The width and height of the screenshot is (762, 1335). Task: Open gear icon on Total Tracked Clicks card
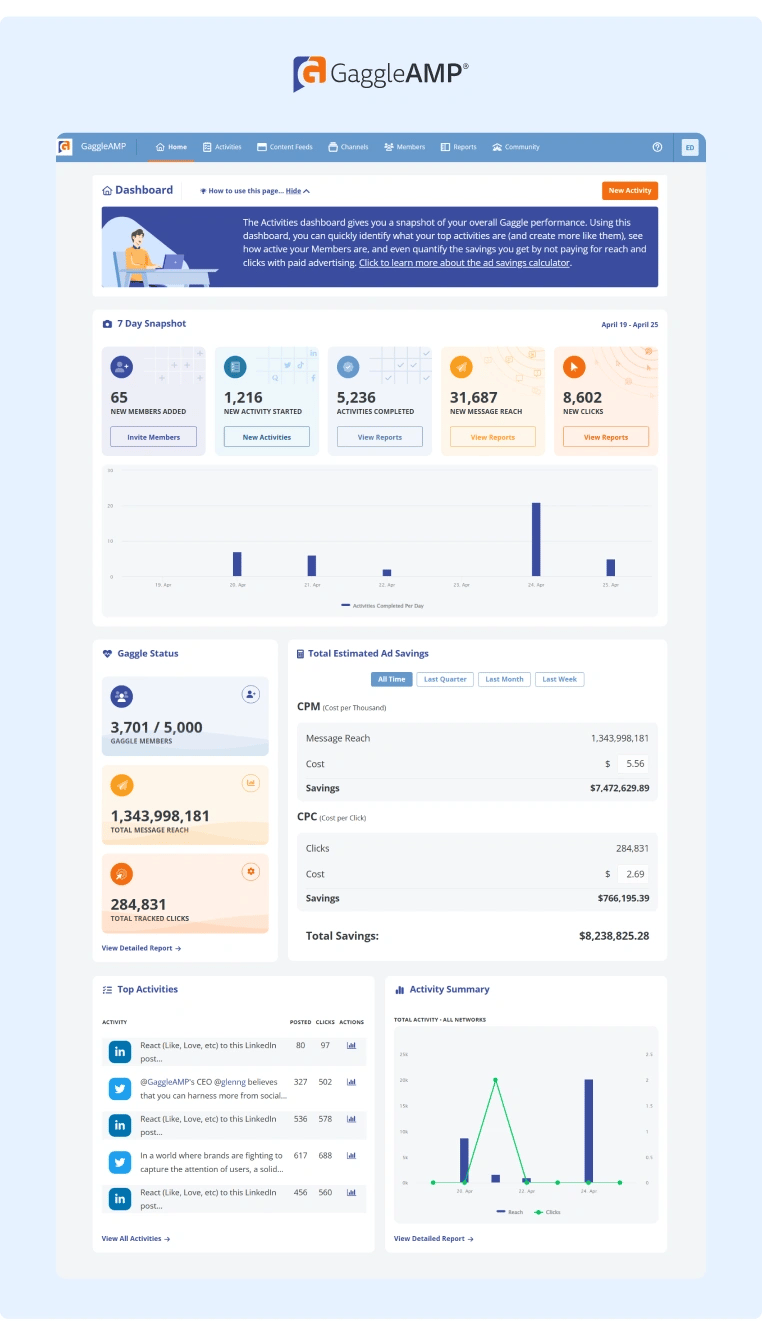click(251, 872)
